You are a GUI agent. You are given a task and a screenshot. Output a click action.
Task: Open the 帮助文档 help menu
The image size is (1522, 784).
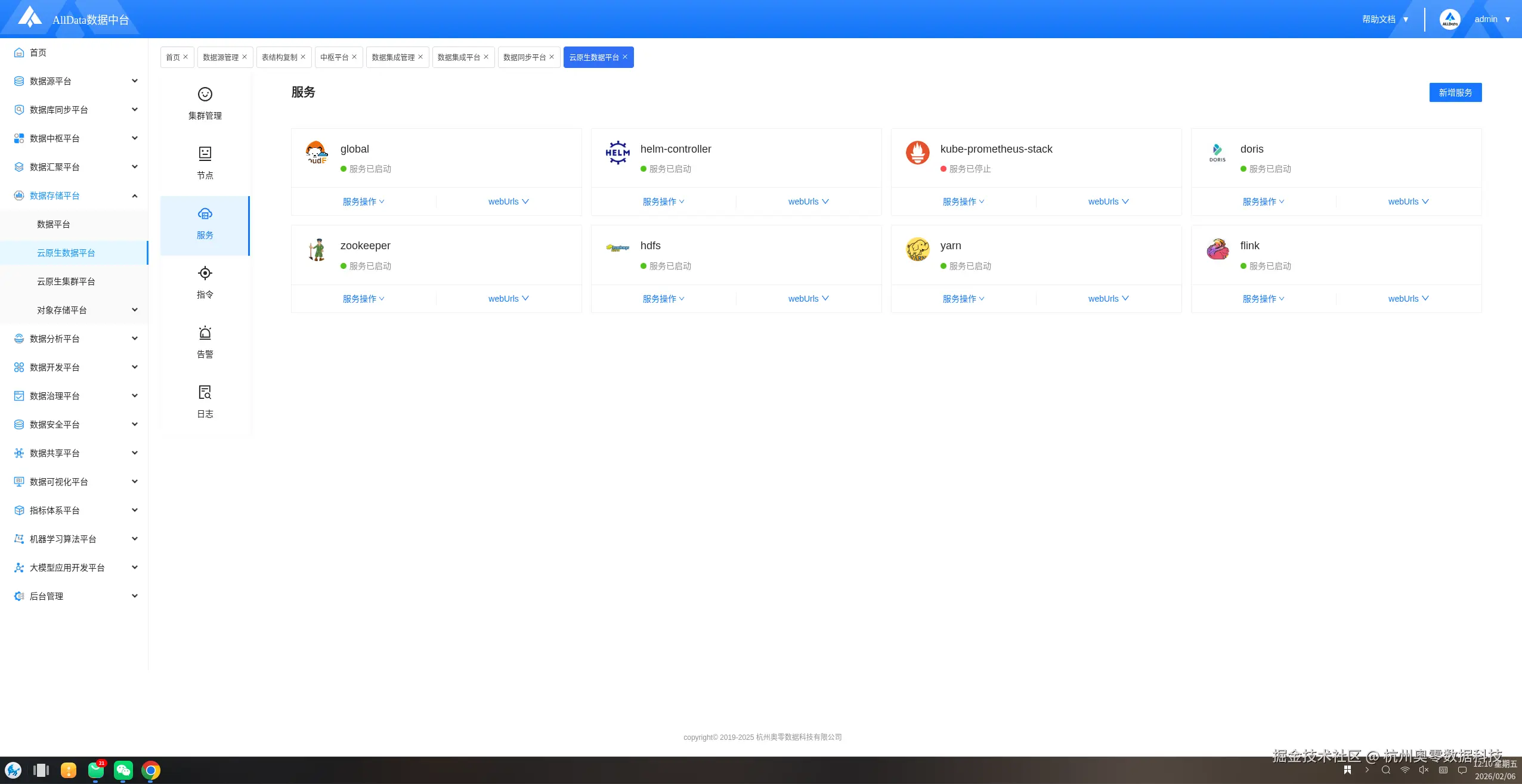pyautogui.click(x=1385, y=19)
